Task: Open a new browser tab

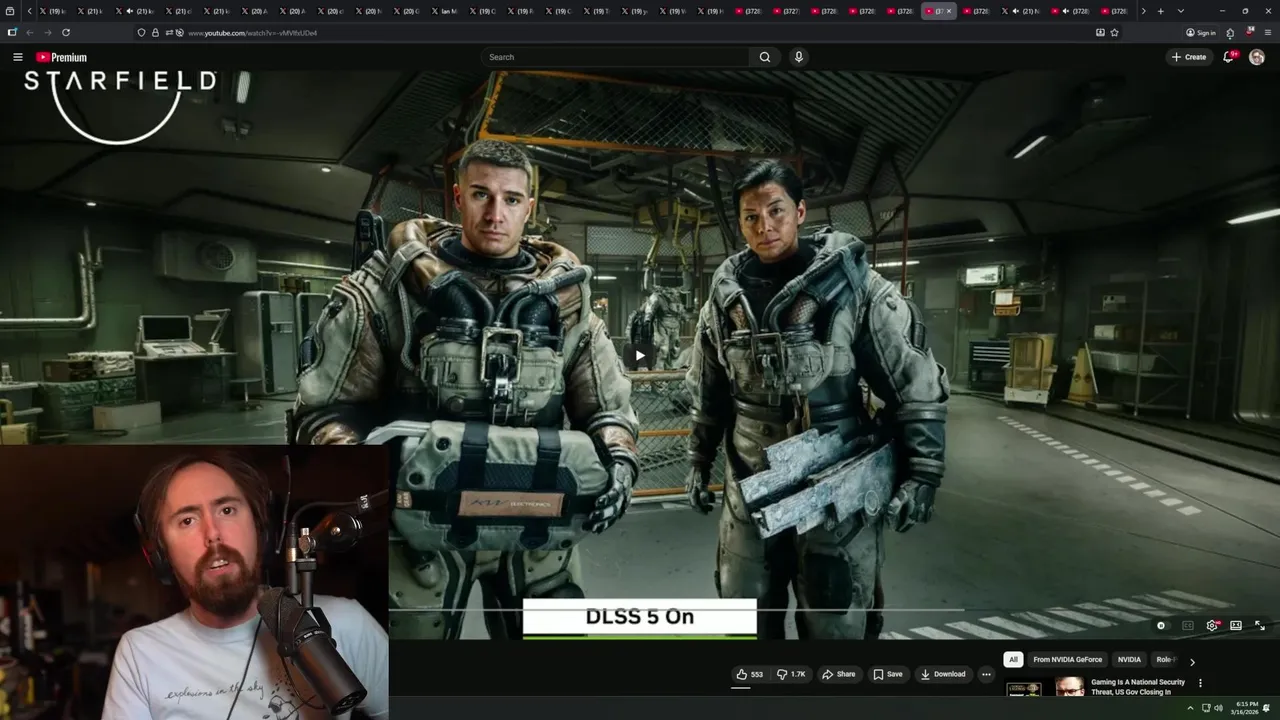Action: coord(1160,11)
